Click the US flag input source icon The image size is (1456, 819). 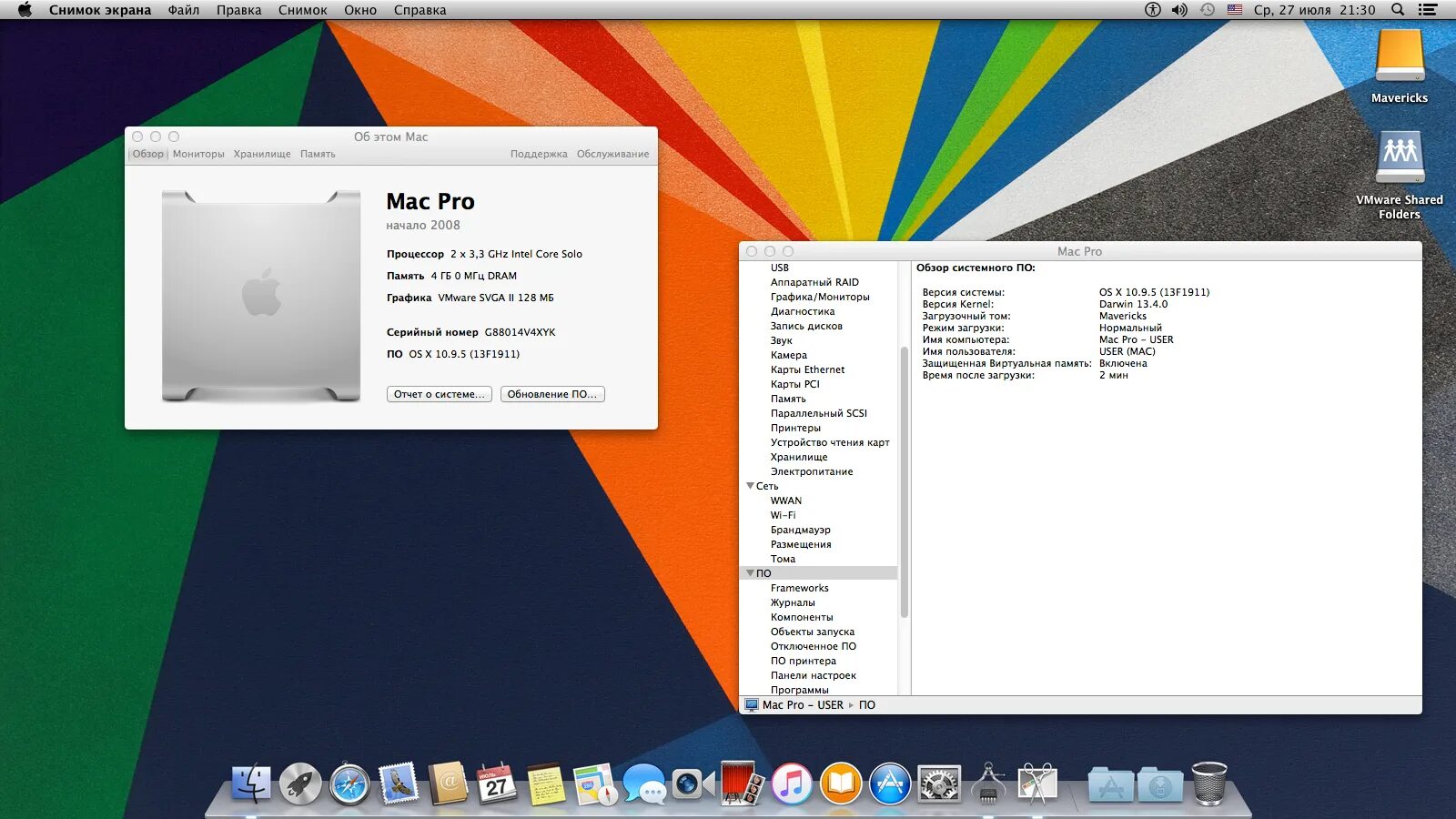pos(1235,10)
